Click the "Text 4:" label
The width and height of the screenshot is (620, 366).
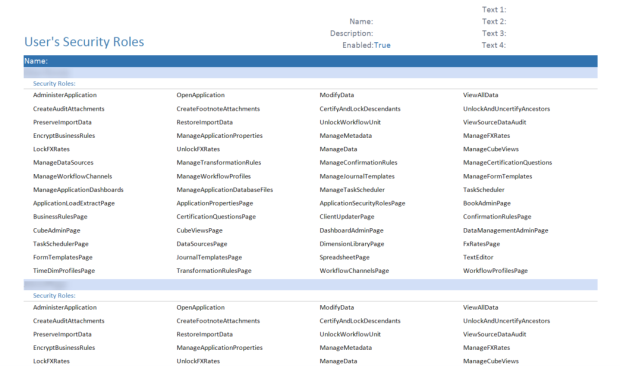click(x=494, y=45)
